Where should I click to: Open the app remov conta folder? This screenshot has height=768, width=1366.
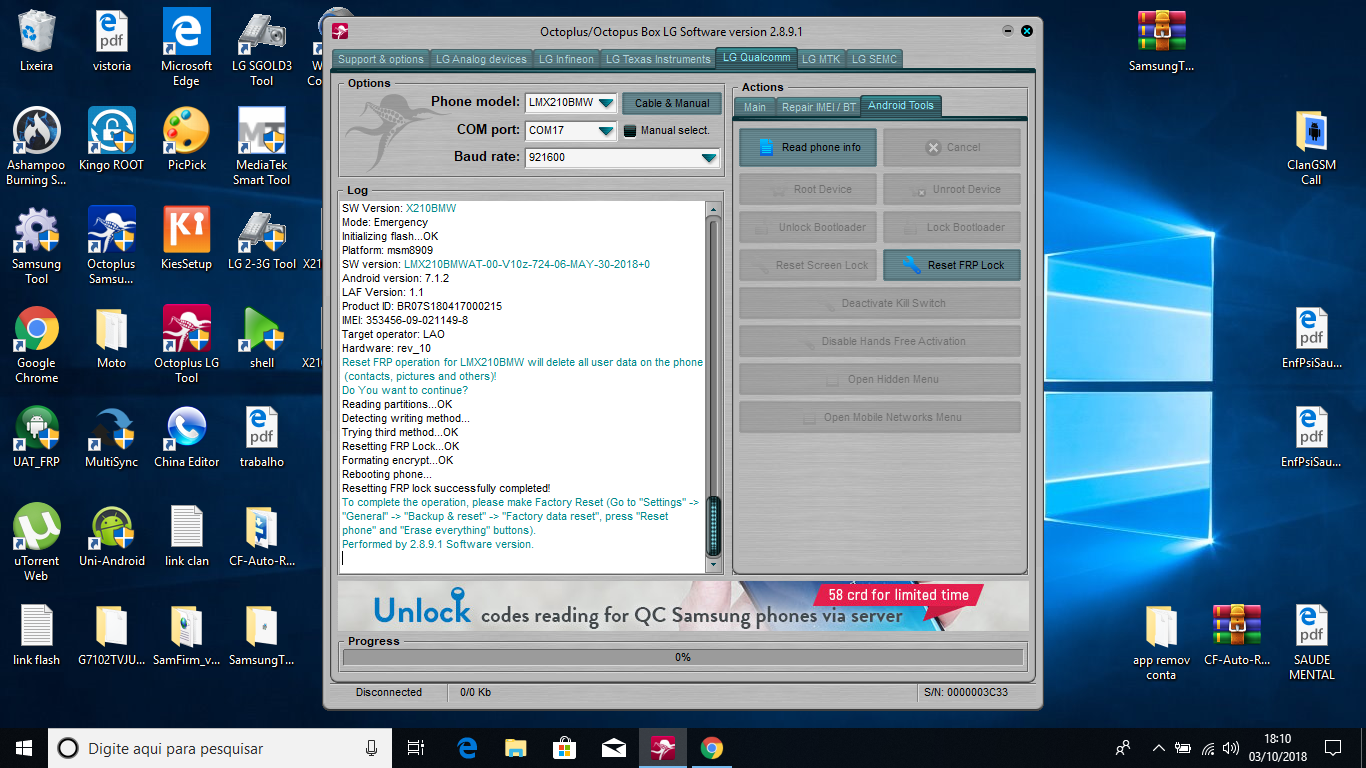(1162, 642)
